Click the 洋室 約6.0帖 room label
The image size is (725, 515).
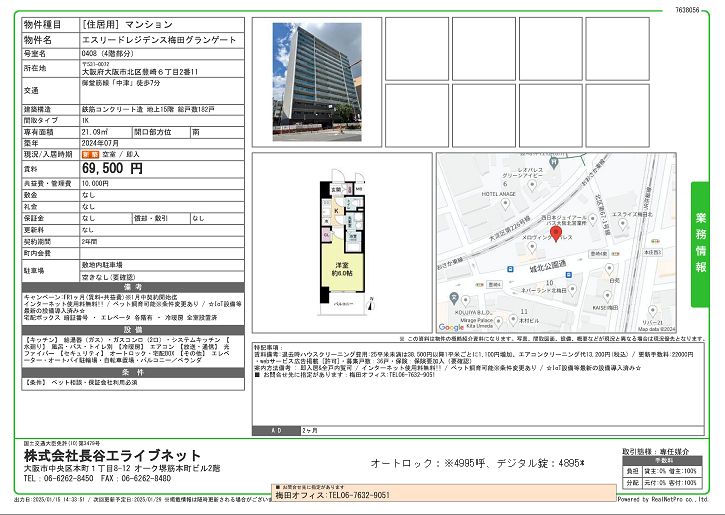click(342, 269)
